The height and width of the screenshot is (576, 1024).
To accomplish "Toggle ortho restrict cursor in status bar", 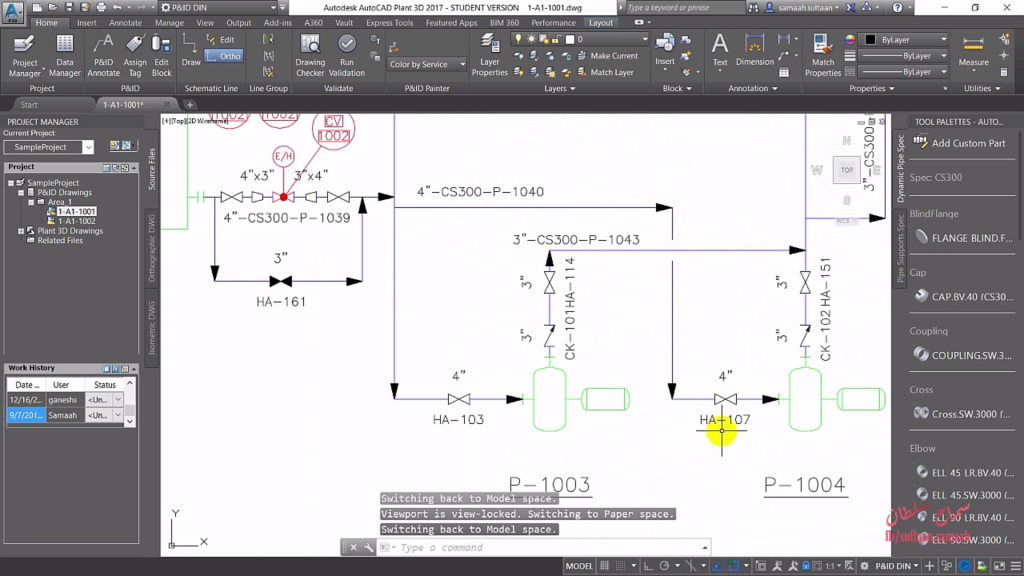I will click(x=648, y=566).
